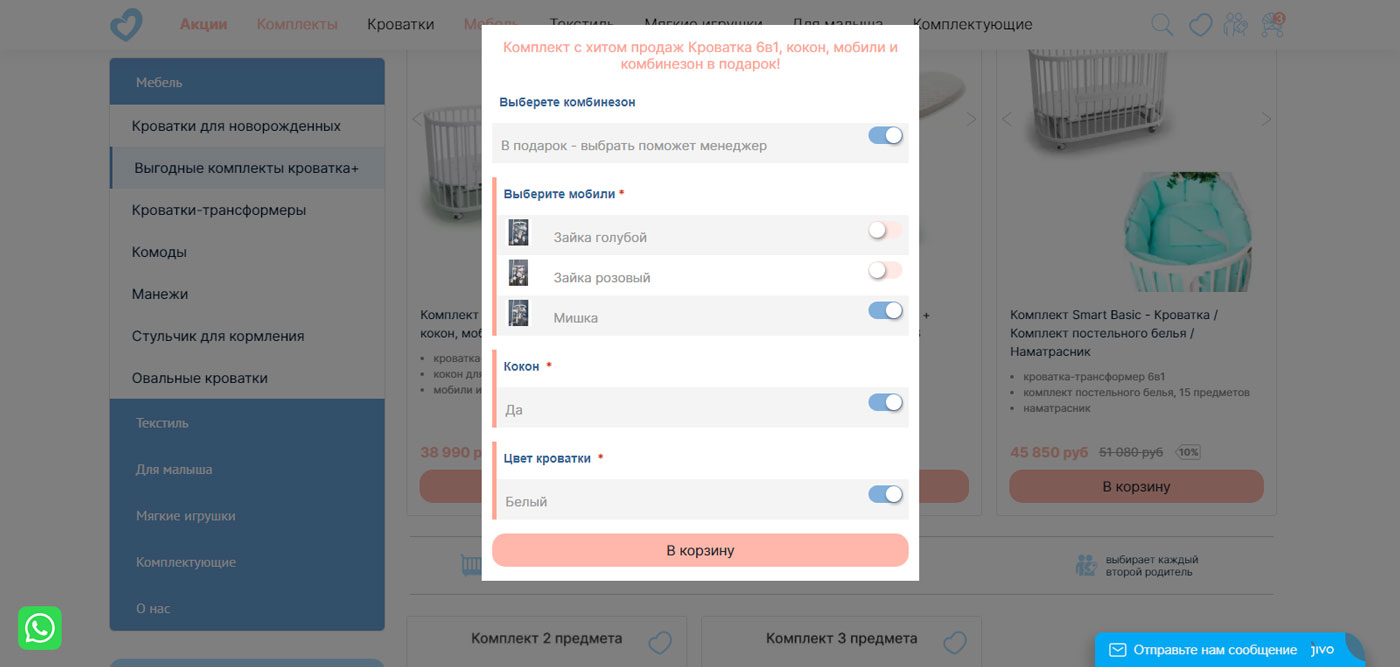Toggle off the Мишка mobile option
The height and width of the screenshot is (667, 1400).
(885, 311)
